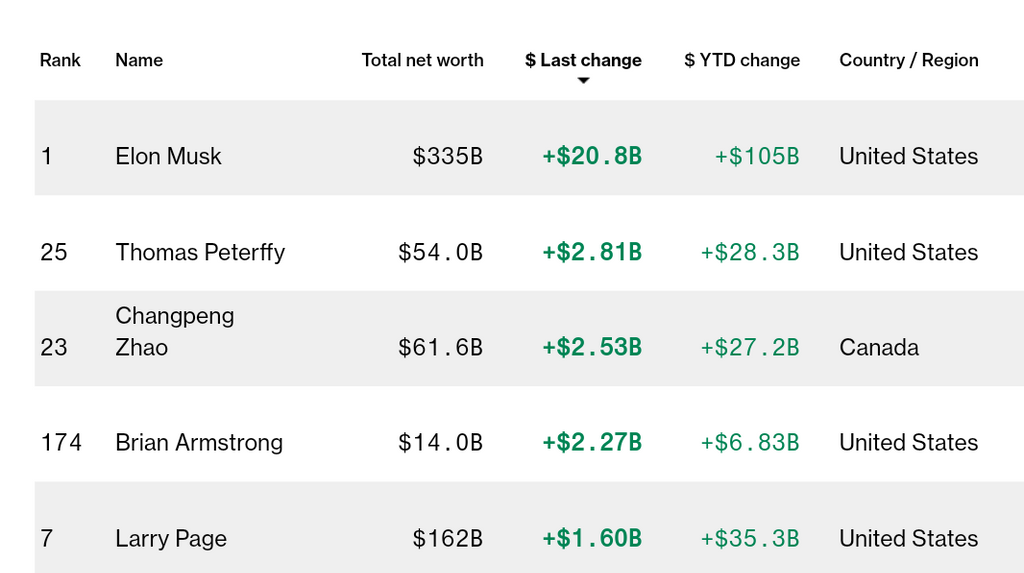This screenshot has width=1024, height=573.
Task: Click Thomas Peterffy's +$2.81B last change
Action: click(592, 252)
